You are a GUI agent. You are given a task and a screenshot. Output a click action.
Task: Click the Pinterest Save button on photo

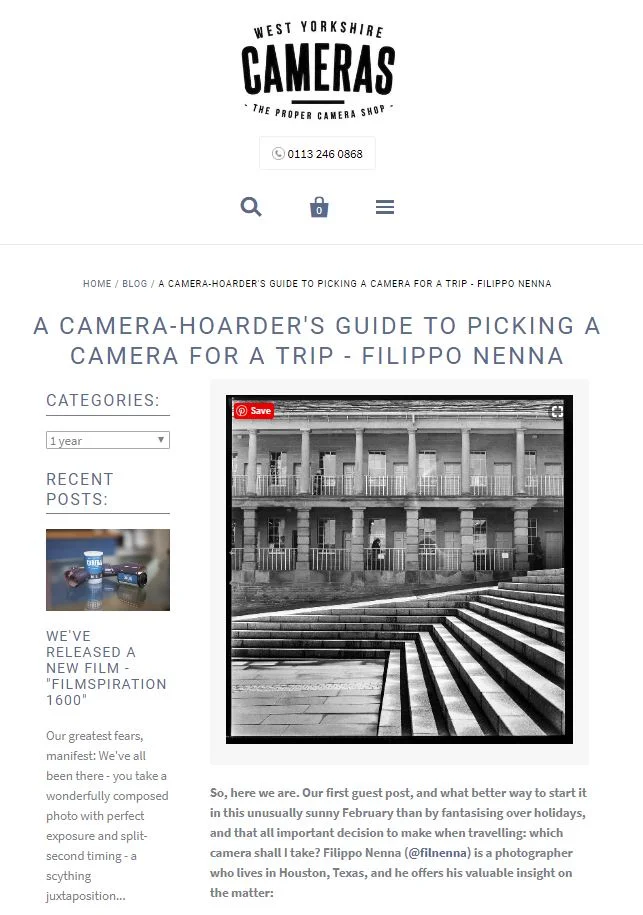(253, 411)
